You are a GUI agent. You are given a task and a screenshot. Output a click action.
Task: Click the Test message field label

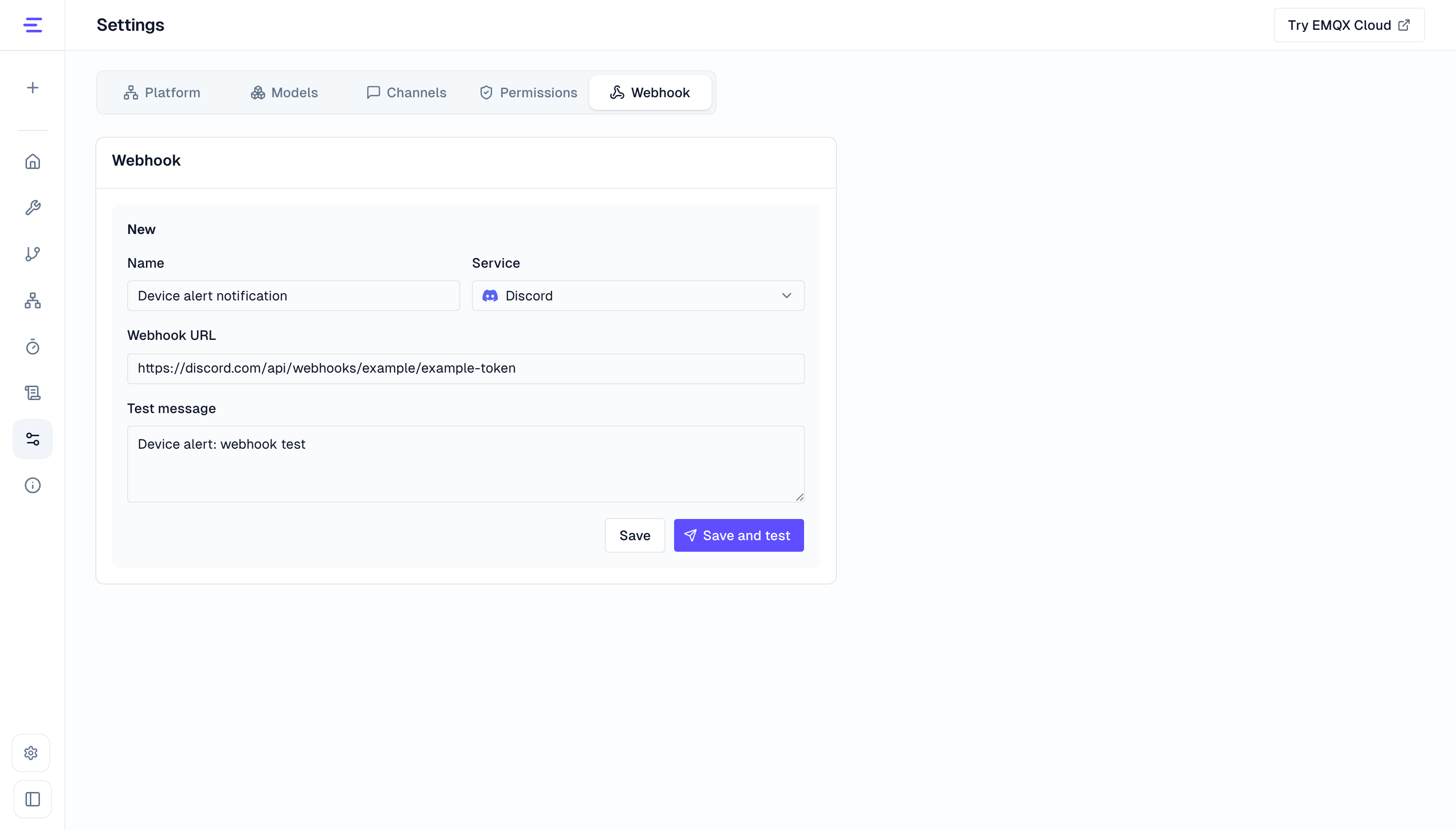(171, 409)
